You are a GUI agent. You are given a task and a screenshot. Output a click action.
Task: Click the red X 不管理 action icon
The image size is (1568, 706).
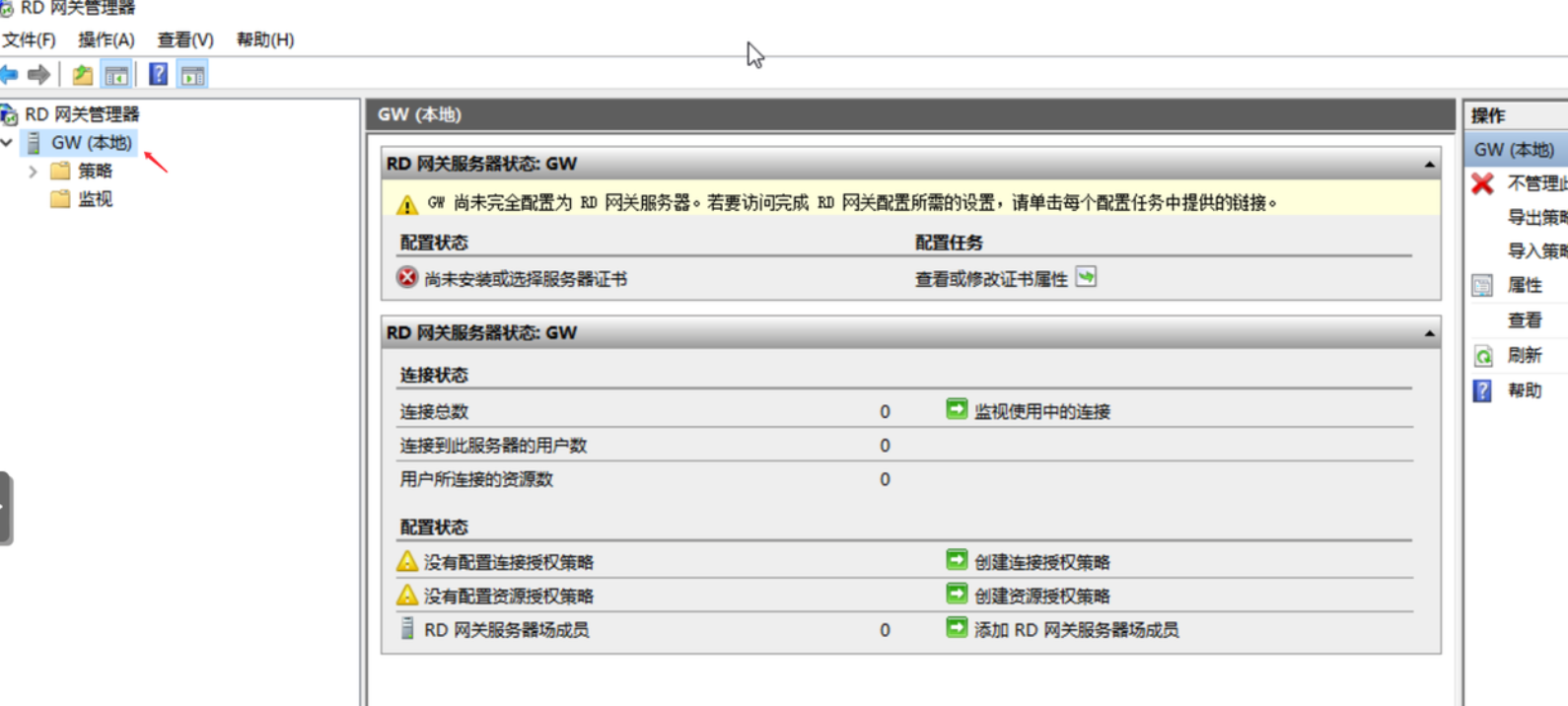pos(1482,183)
